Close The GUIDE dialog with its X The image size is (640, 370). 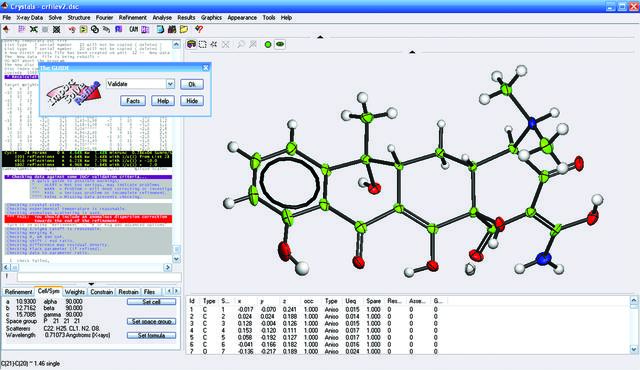click(x=206, y=68)
